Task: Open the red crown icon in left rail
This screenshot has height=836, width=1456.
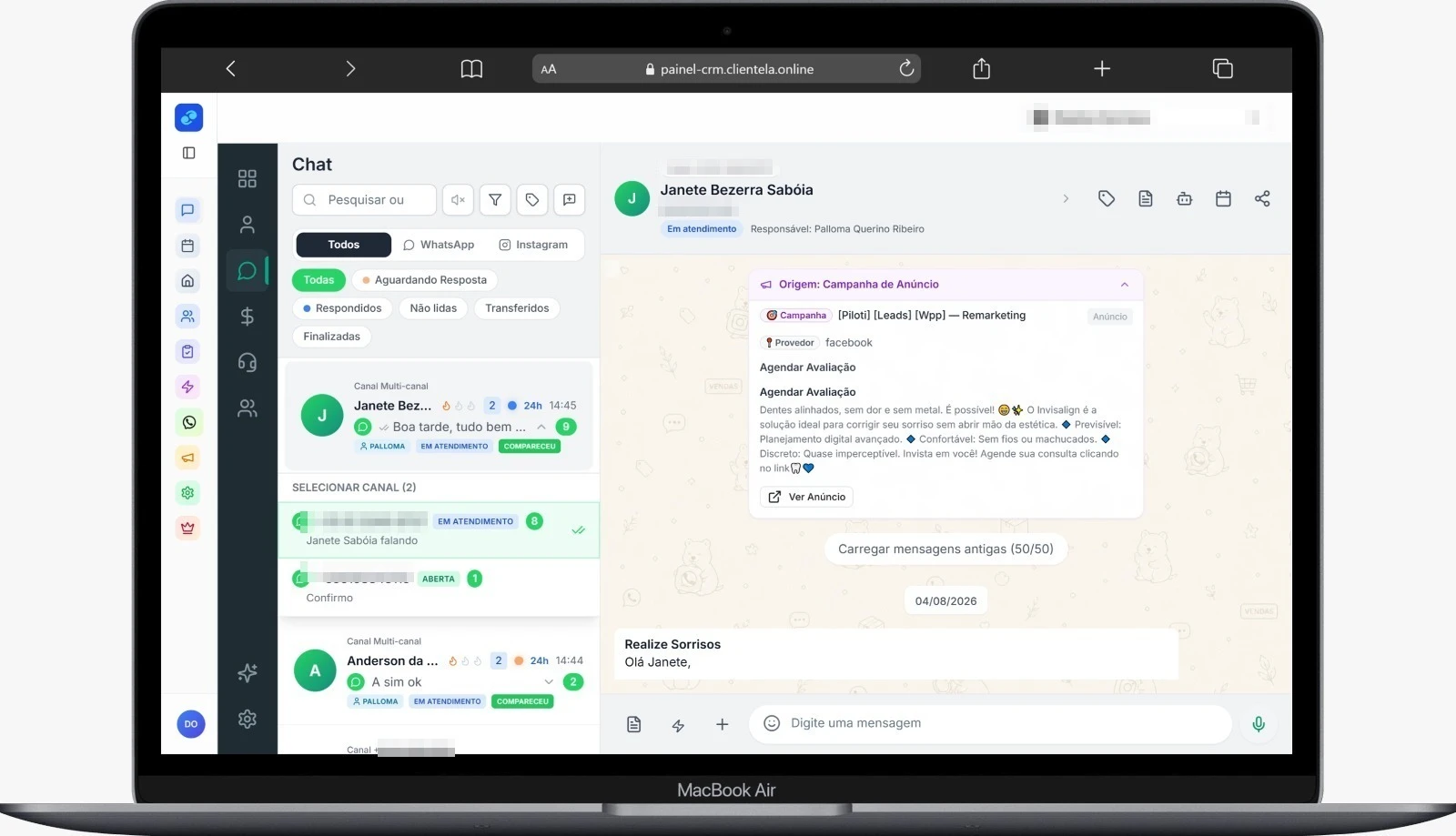Action: 187,529
